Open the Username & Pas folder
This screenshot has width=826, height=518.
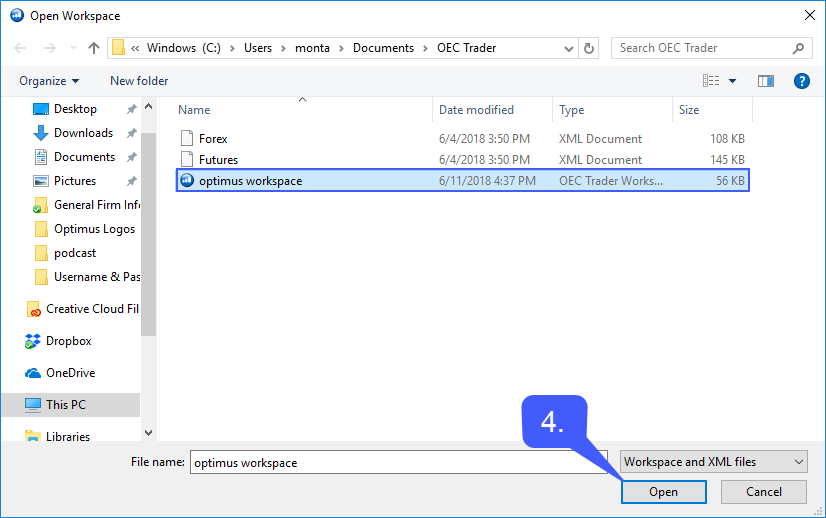tap(96, 277)
